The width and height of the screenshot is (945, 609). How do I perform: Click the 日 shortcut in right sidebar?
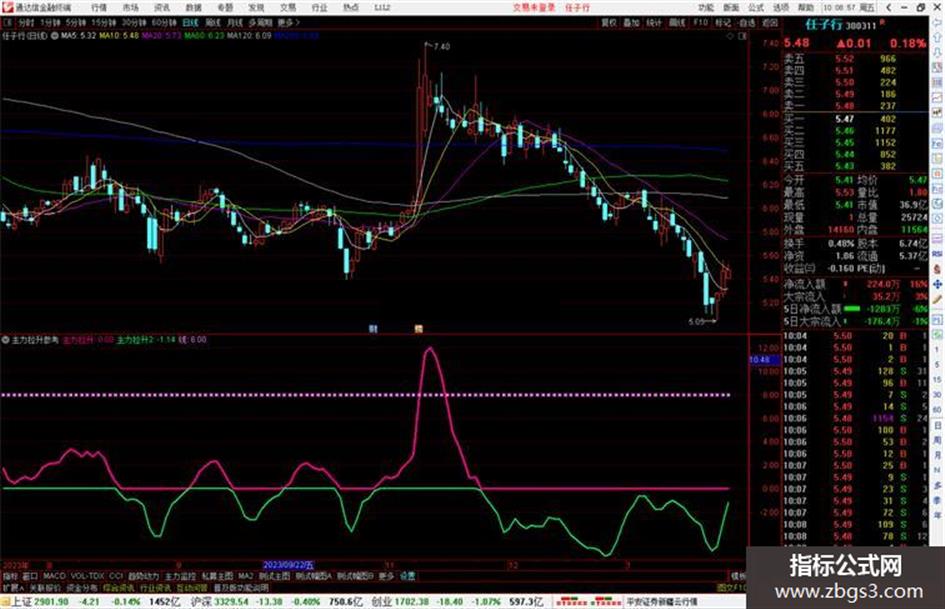[937, 425]
